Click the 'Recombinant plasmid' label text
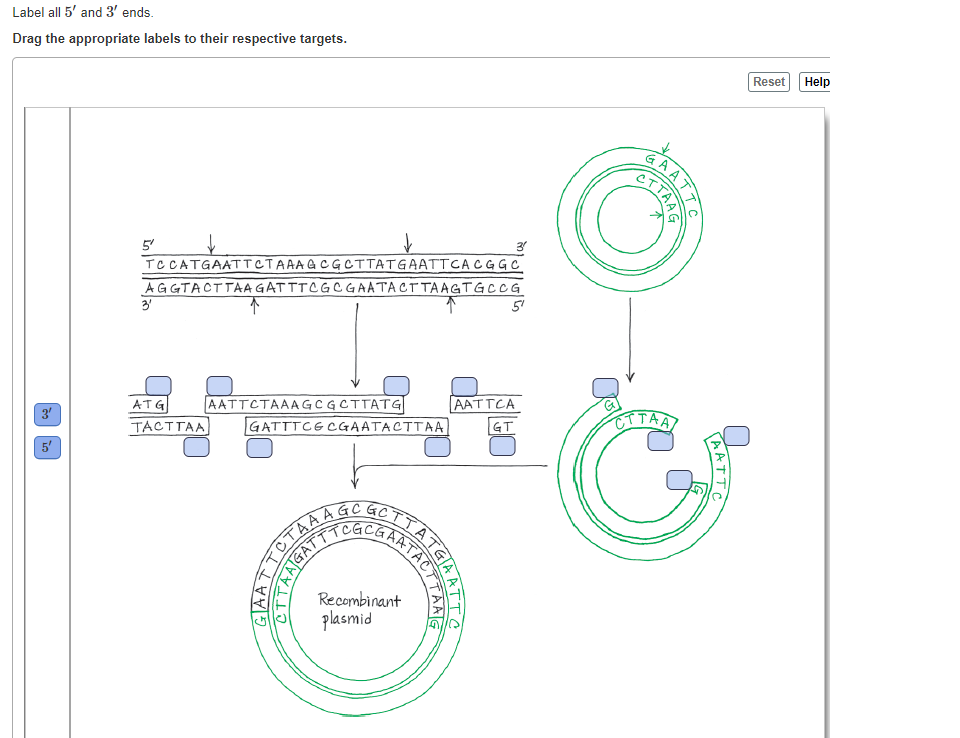Image resolution: width=960 pixels, height=738 pixels. click(358, 609)
